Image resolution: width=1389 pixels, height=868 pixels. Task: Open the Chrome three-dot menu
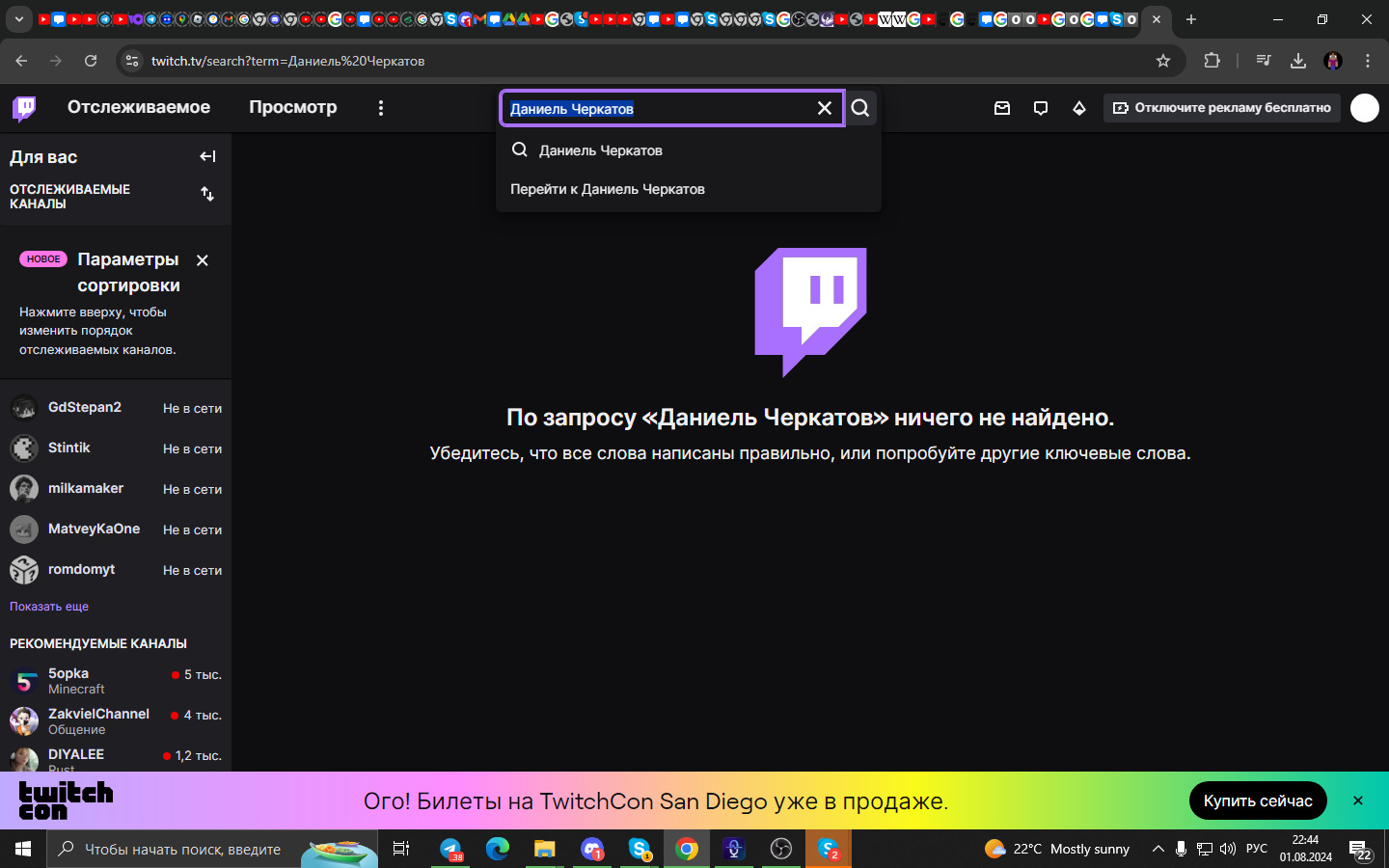coord(1368,61)
